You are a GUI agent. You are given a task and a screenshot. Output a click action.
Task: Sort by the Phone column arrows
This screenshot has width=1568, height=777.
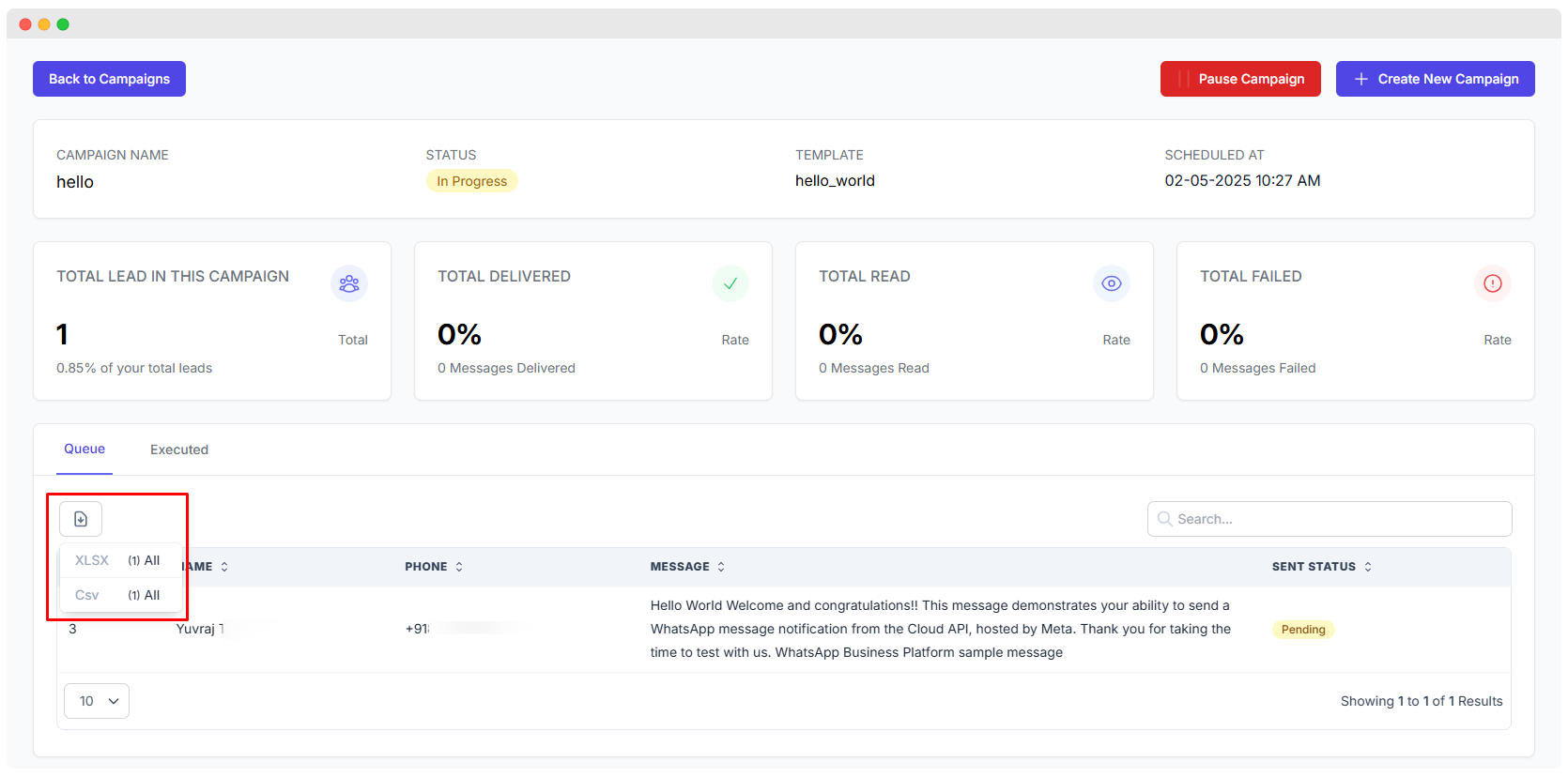(459, 567)
